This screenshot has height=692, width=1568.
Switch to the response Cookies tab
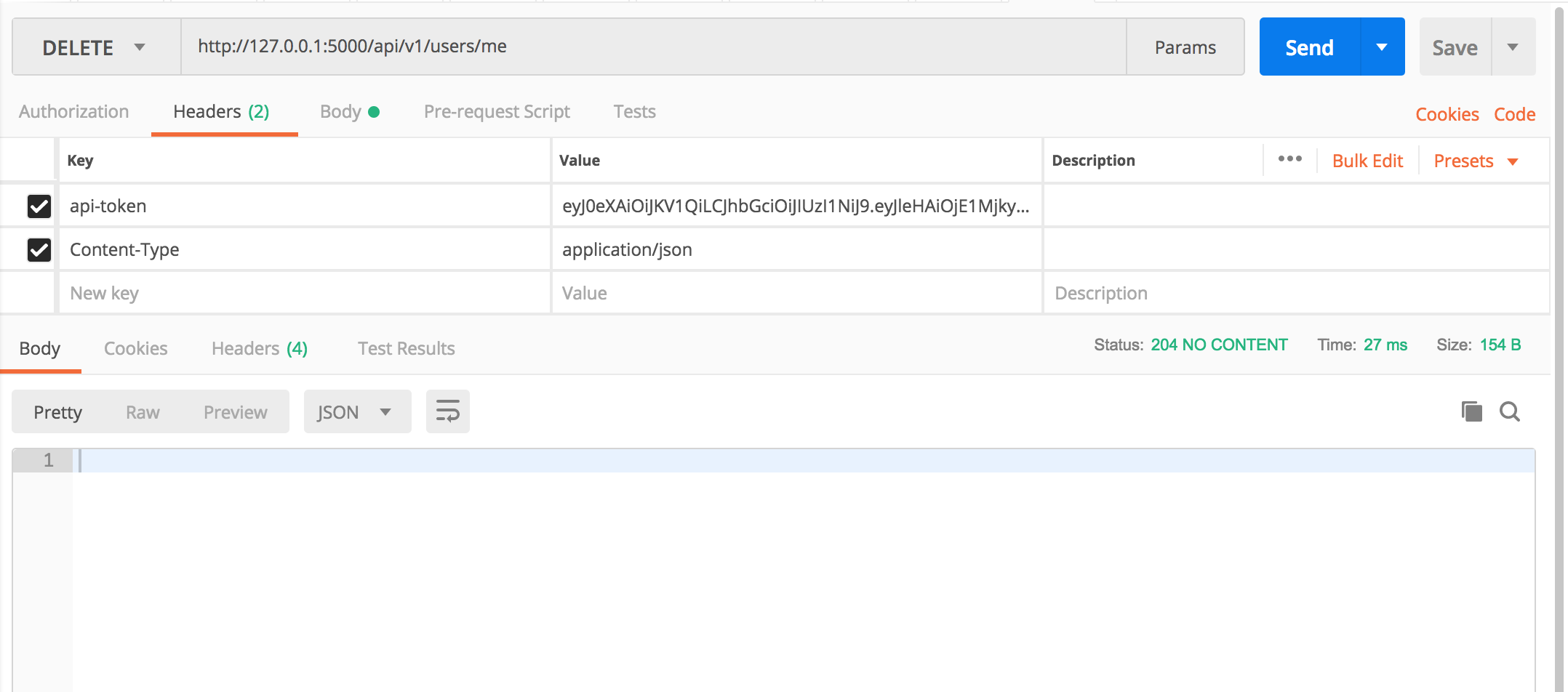coord(135,349)
